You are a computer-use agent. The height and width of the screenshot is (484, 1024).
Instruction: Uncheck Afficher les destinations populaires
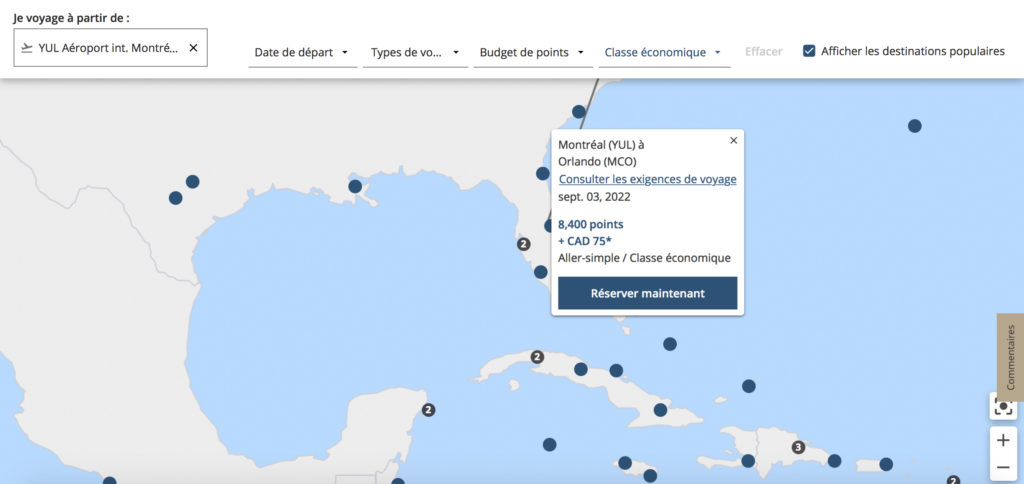click(809, 51)
